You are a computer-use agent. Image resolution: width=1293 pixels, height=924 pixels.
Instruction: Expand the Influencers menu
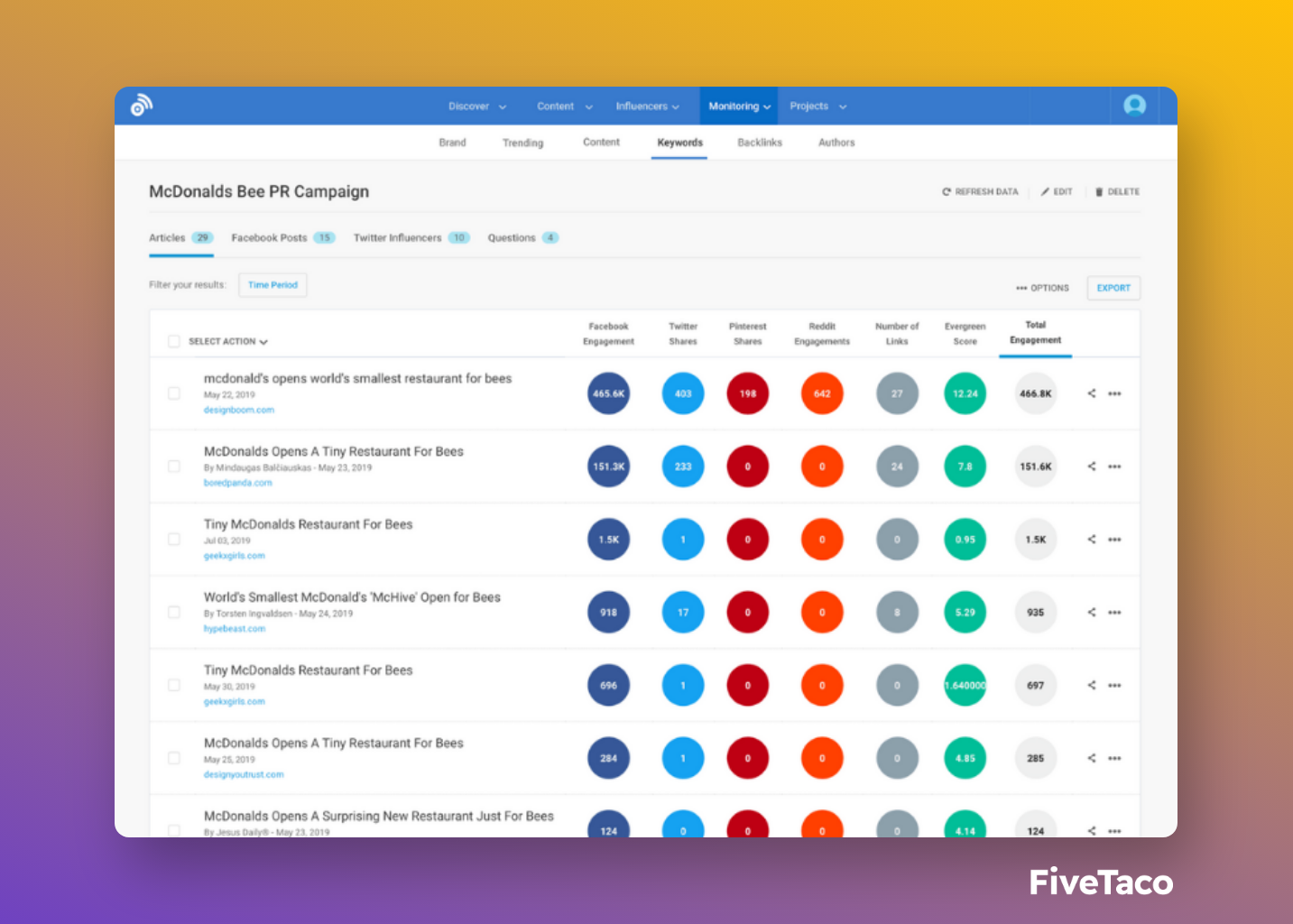click(x=648, y=106)
